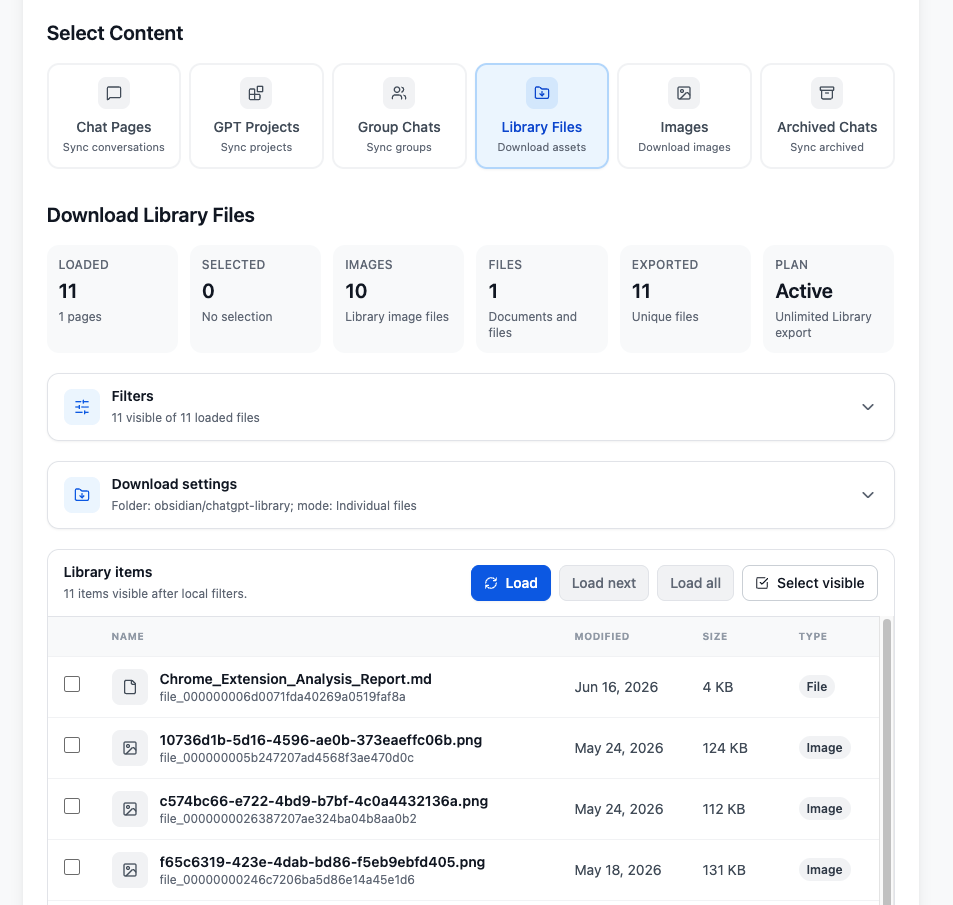
Task: Click the May 18, 2026 date cell
Action: pyautogui.click(x=618, y=870)
